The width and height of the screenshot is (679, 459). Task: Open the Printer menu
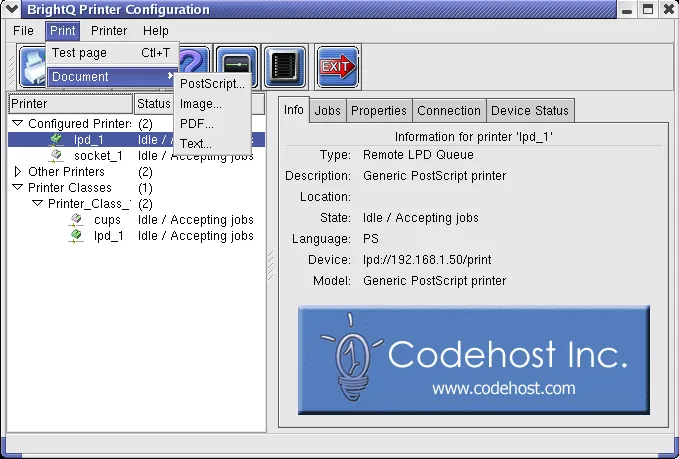coord(109,31)
